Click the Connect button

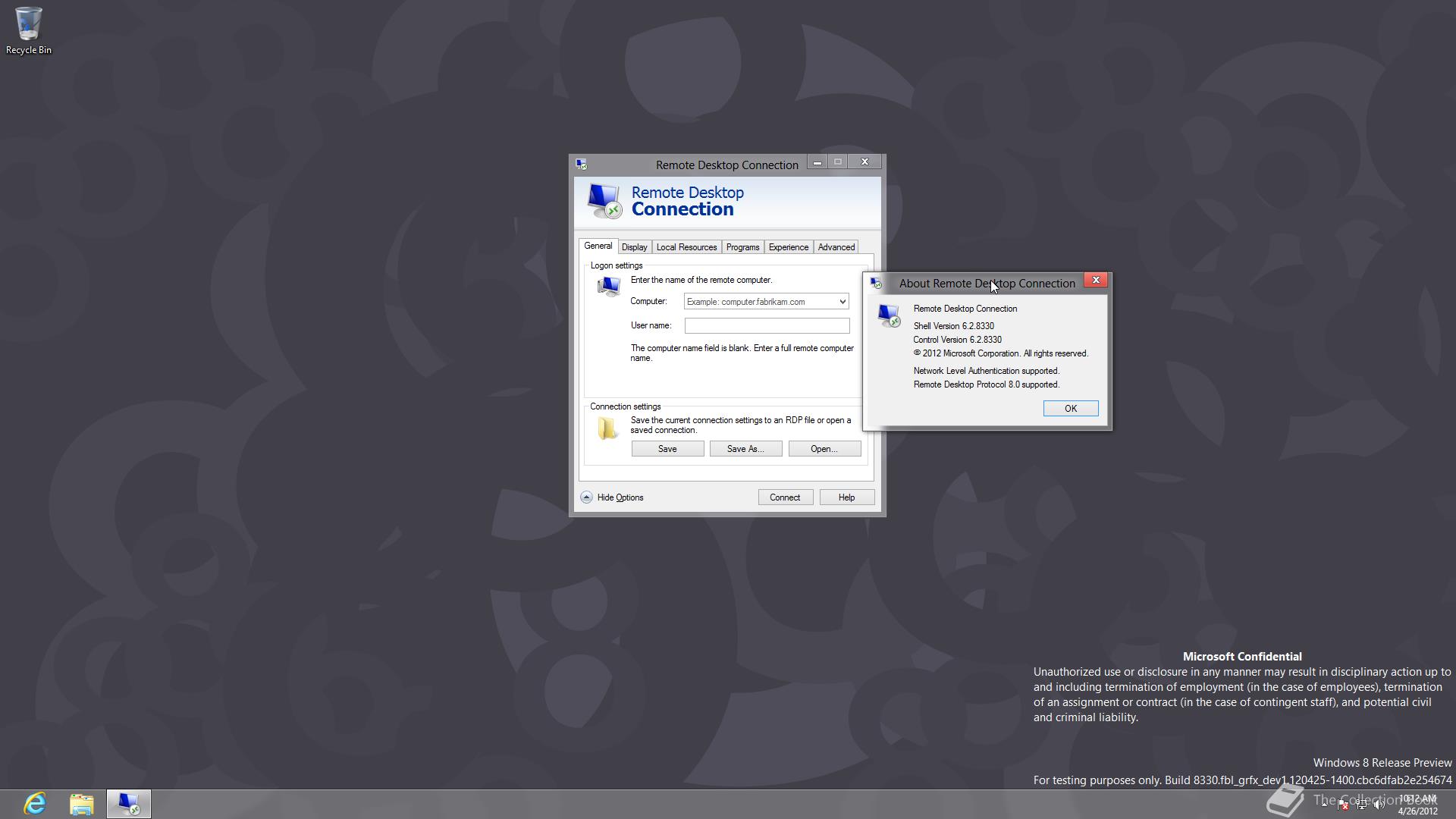click(785, 497)
